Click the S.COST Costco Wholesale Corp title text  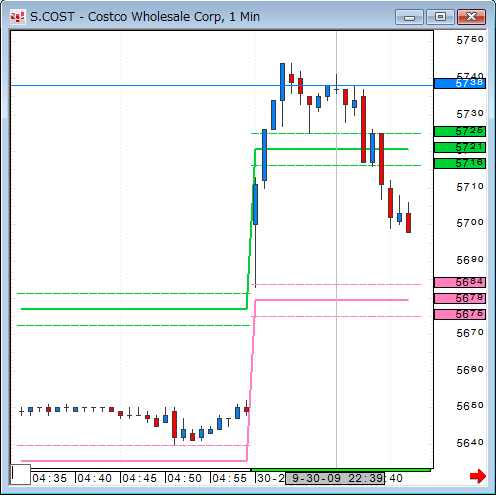click(x=145, y=17)
